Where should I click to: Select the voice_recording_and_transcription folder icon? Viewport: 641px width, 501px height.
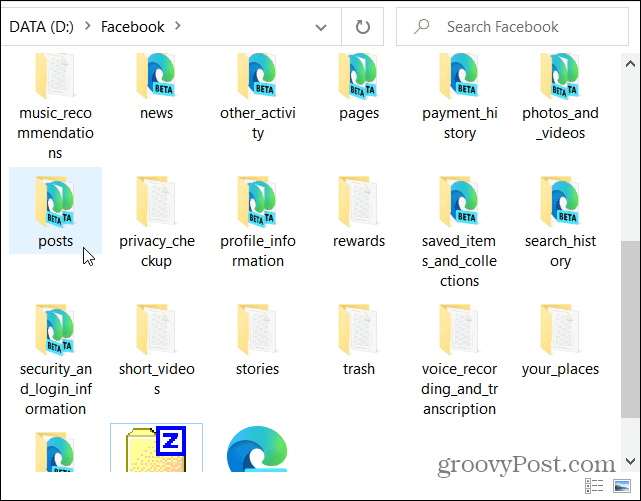[459, 330]
